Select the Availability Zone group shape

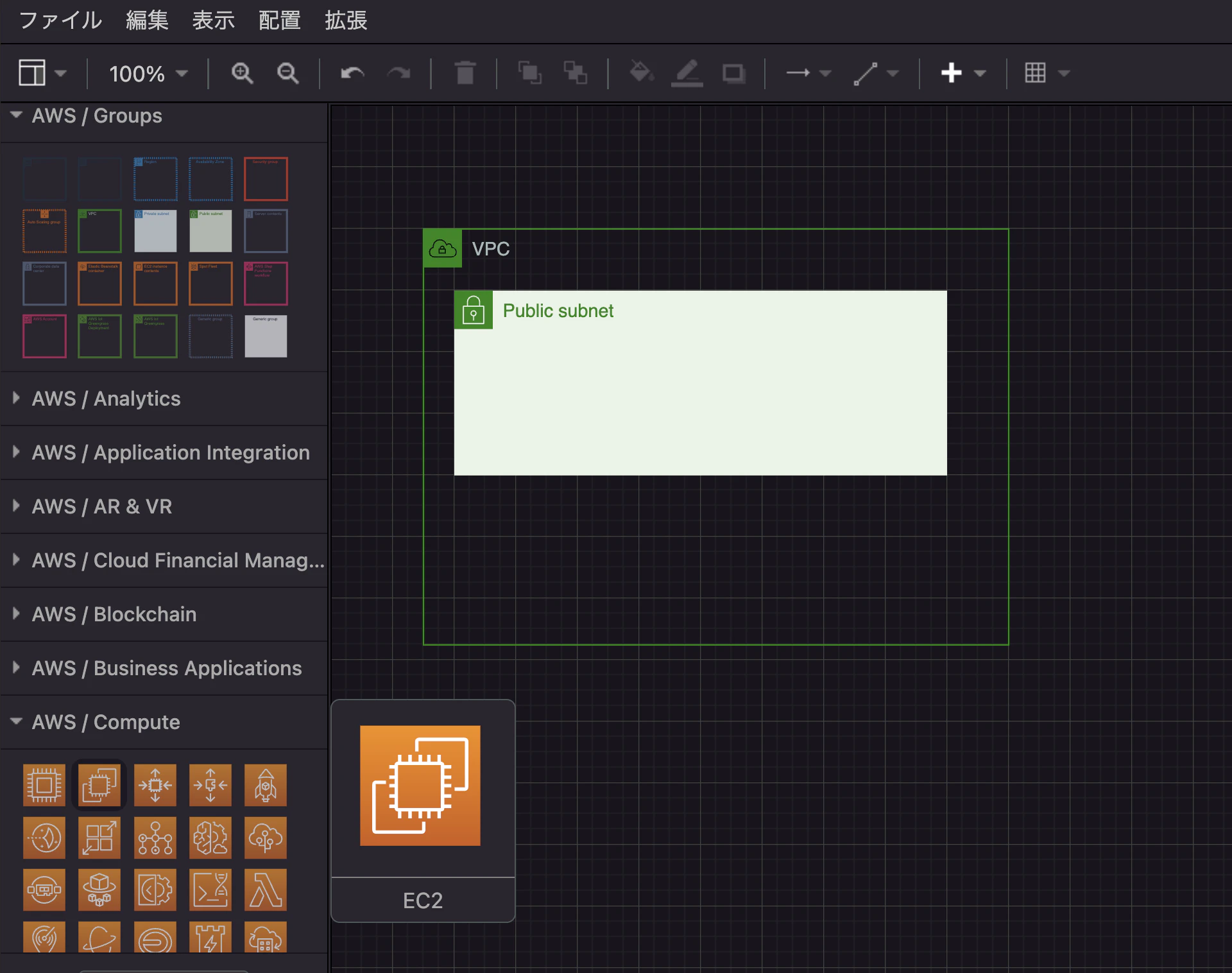point(210,178)
